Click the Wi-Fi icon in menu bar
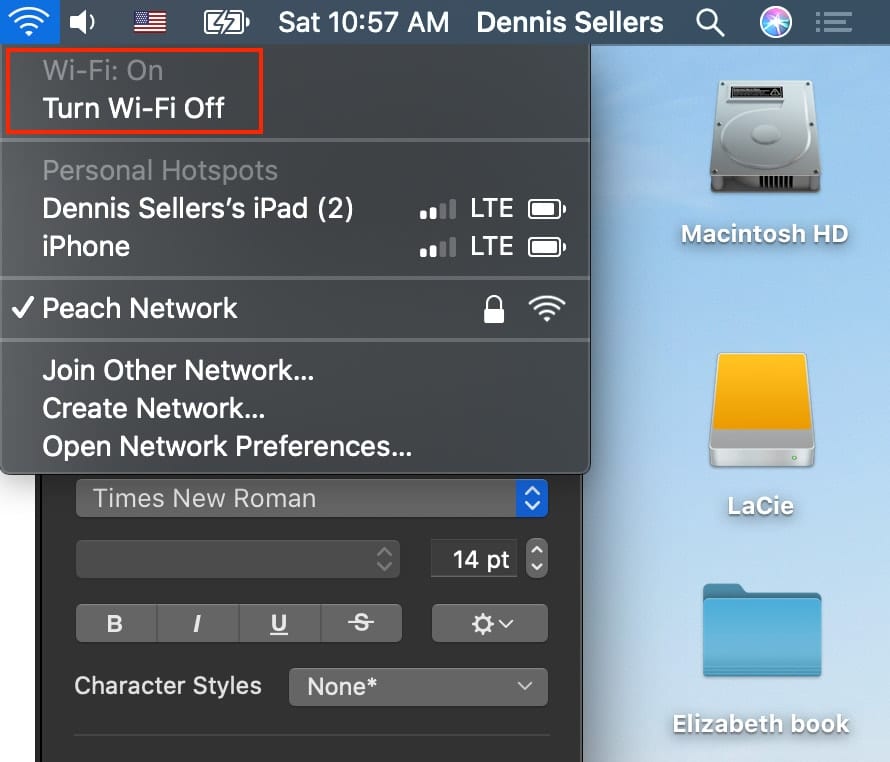 (x=28, y=21)
